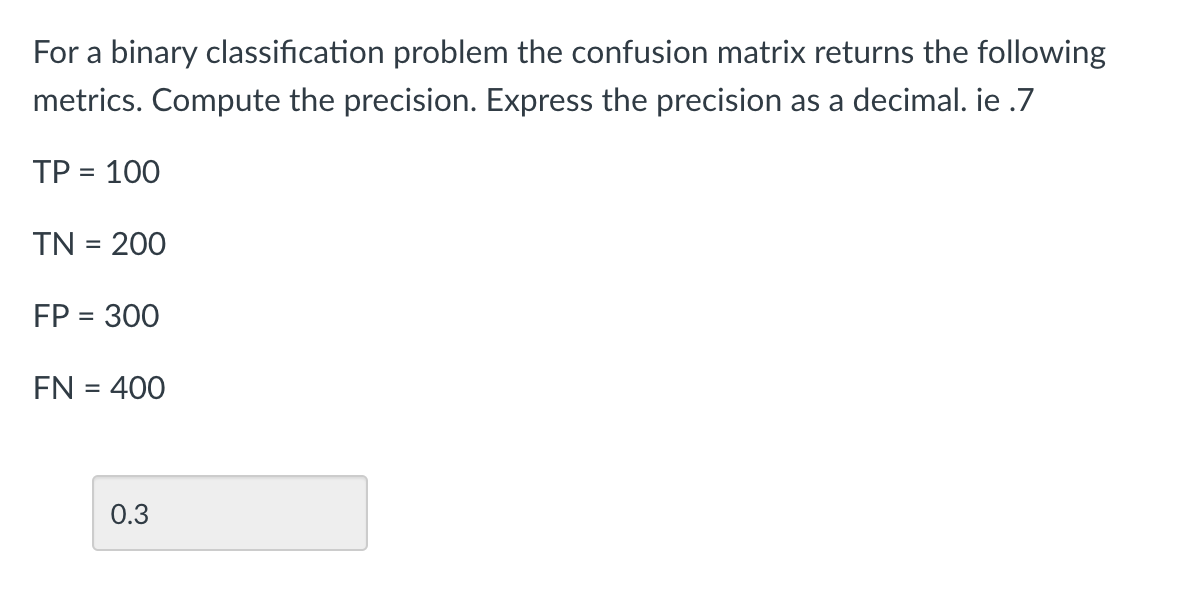The height and width of the screenshot is (614, 1194).
Task: Click the TP = 100 metric line
Action: (x=95, y=171)
